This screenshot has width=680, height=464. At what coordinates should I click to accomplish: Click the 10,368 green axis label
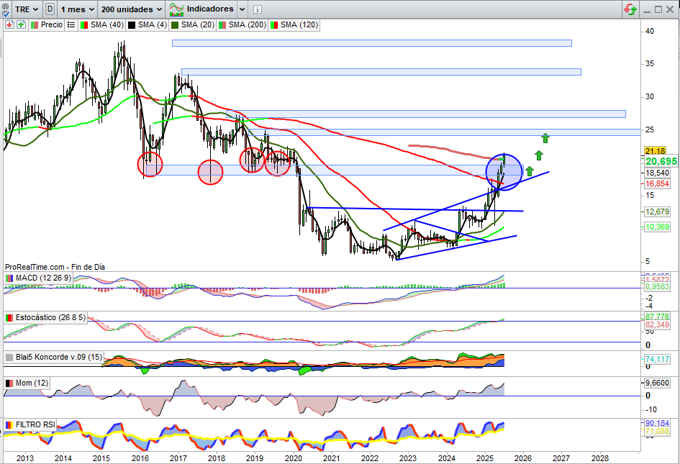(x=657, y=227)
